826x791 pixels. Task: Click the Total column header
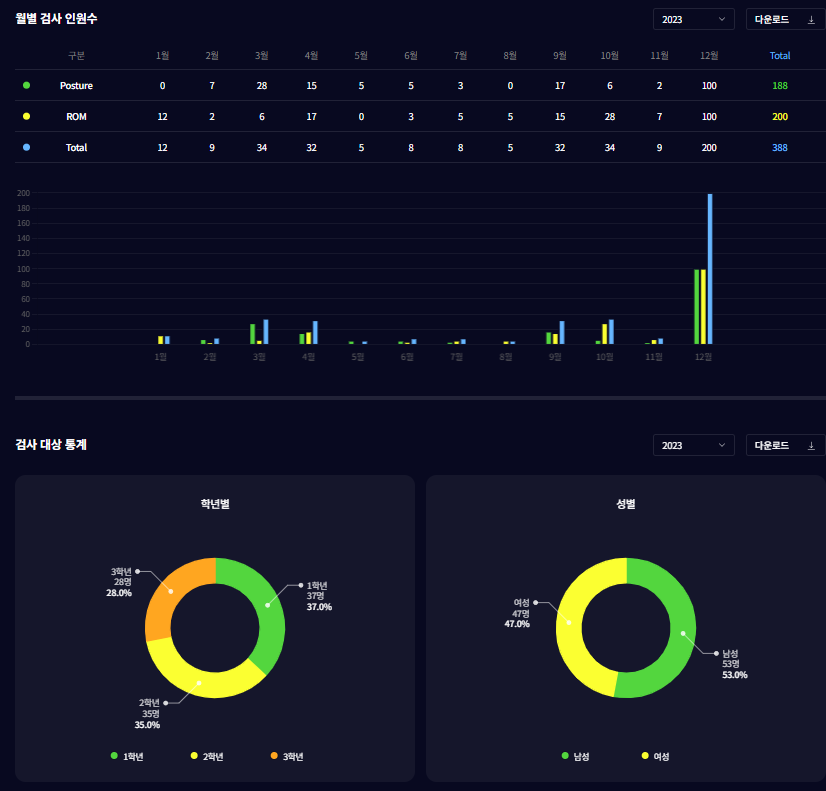click(x=780, y=56)
